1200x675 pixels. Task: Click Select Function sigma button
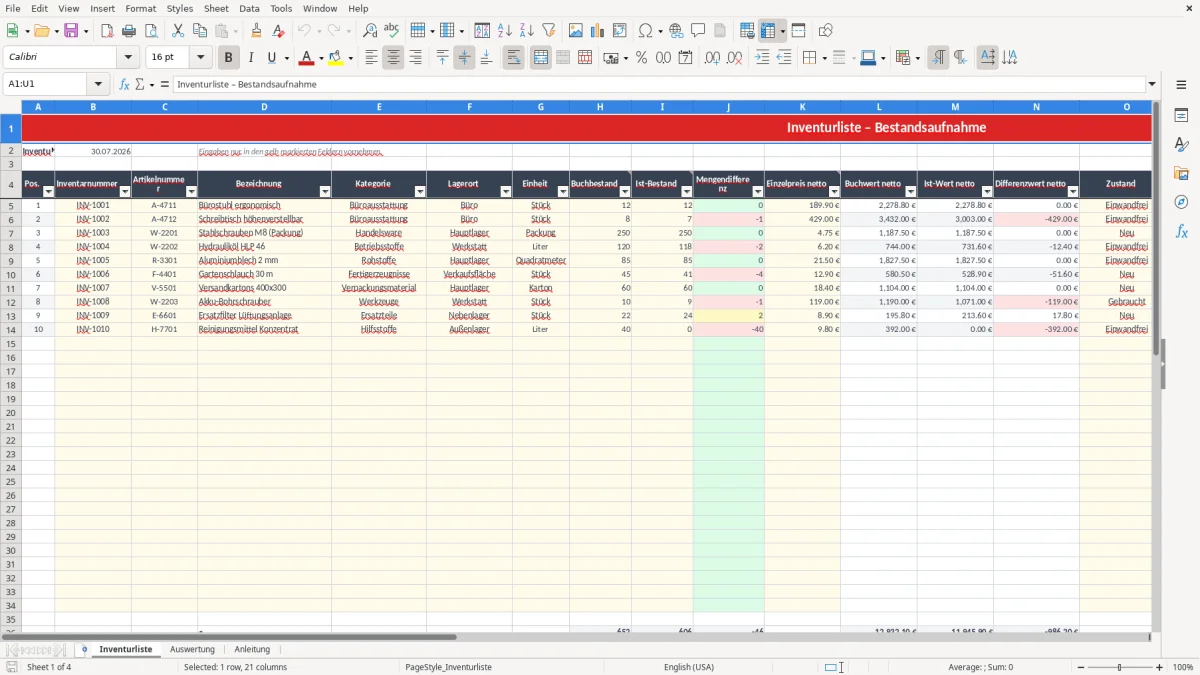point(140,85)
